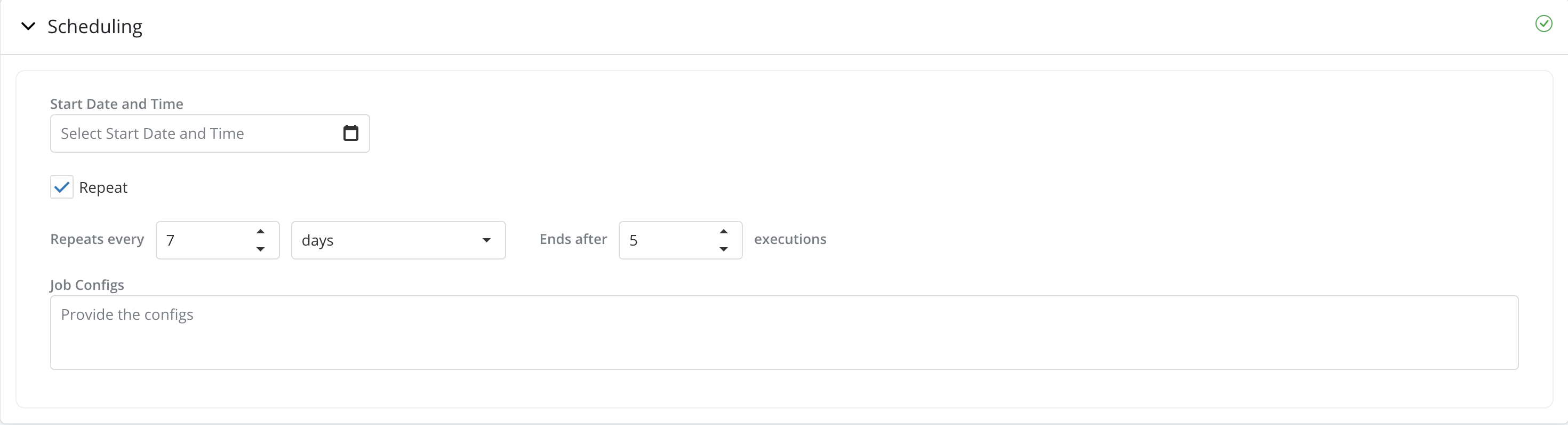This screenshot has height=425, width=1568.
Task: Focus the Select Start Date and Time field
Action: click(195, 133)
